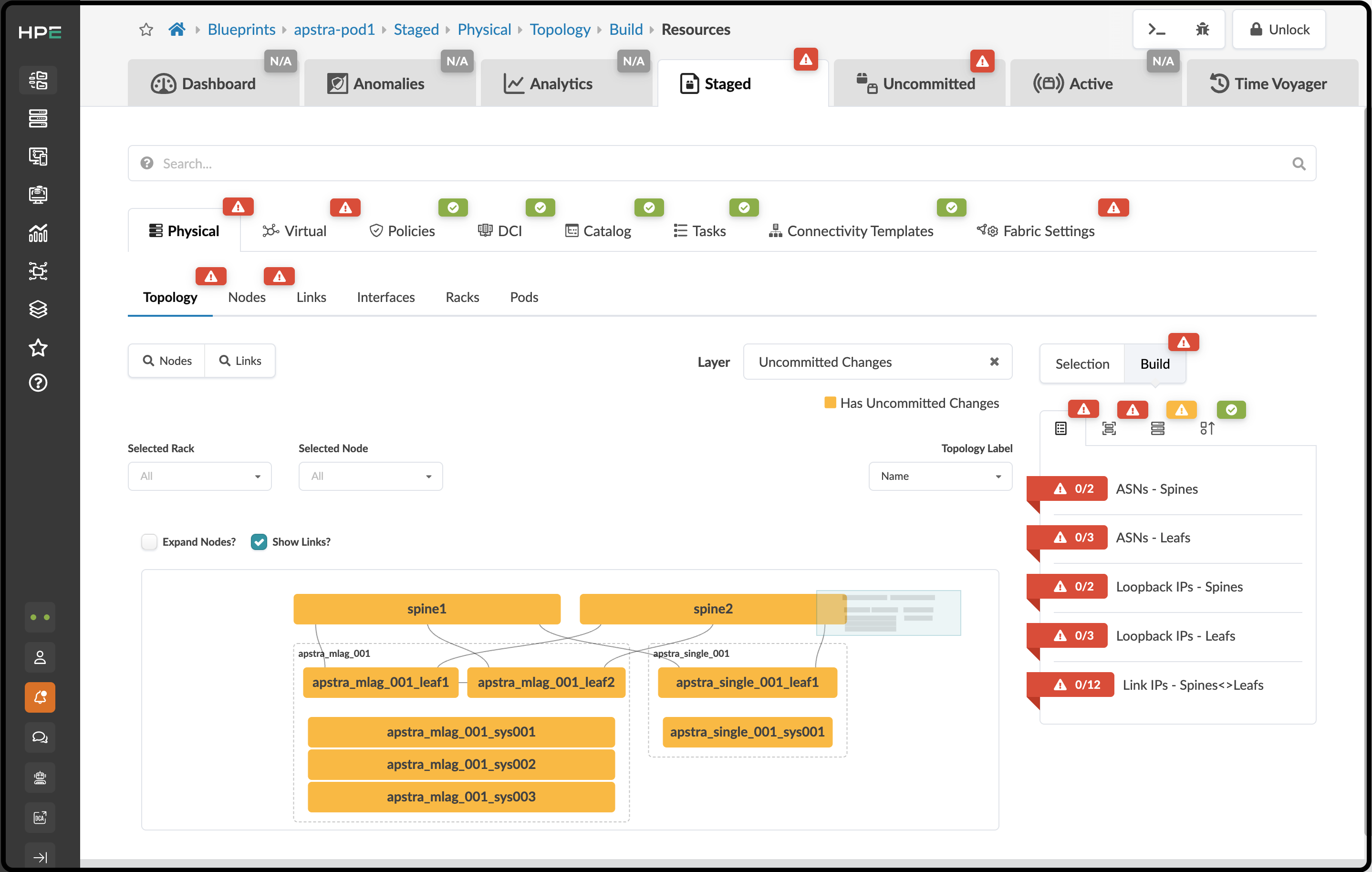This screenshot has height=872, width=1372.
Task: Switch to the Selection panel button
Action: (1082, 363)
